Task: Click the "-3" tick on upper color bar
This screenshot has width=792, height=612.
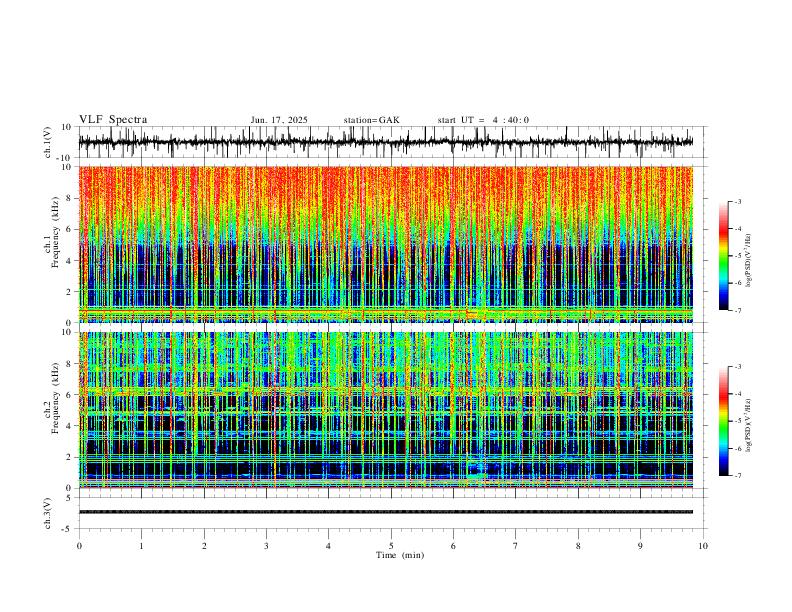Action: point(738,202)
